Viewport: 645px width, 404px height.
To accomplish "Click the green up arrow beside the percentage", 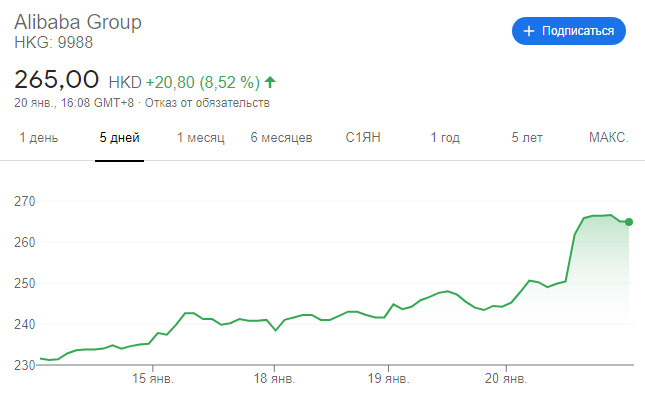I will (x=269, y=82).
